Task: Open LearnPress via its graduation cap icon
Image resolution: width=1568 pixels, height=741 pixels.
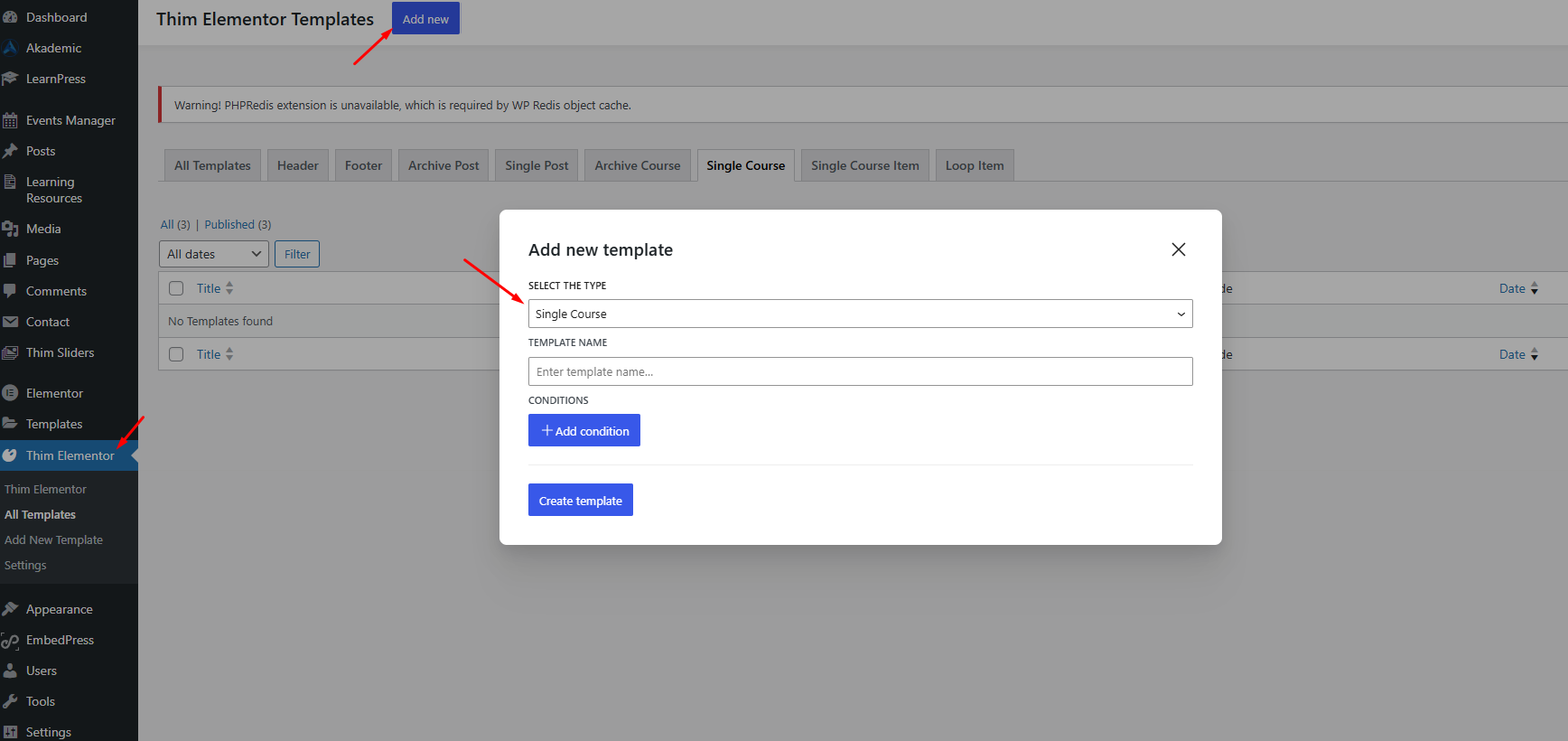Action: 10,79
